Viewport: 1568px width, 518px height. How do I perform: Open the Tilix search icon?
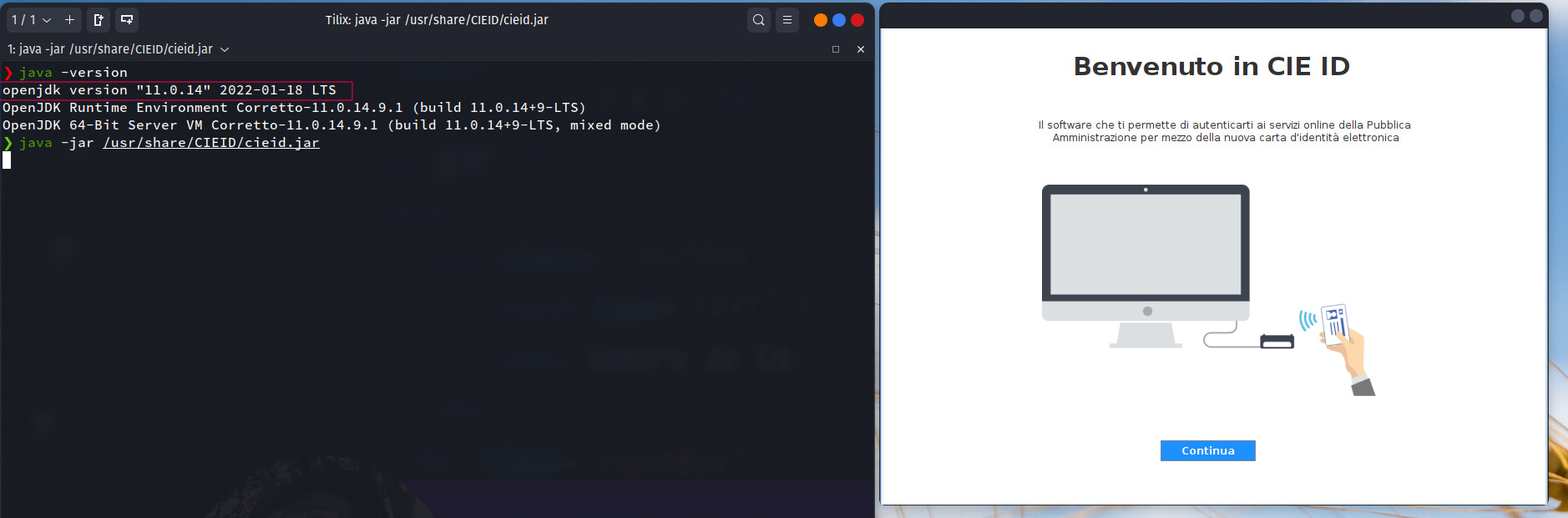coord(758,20)
